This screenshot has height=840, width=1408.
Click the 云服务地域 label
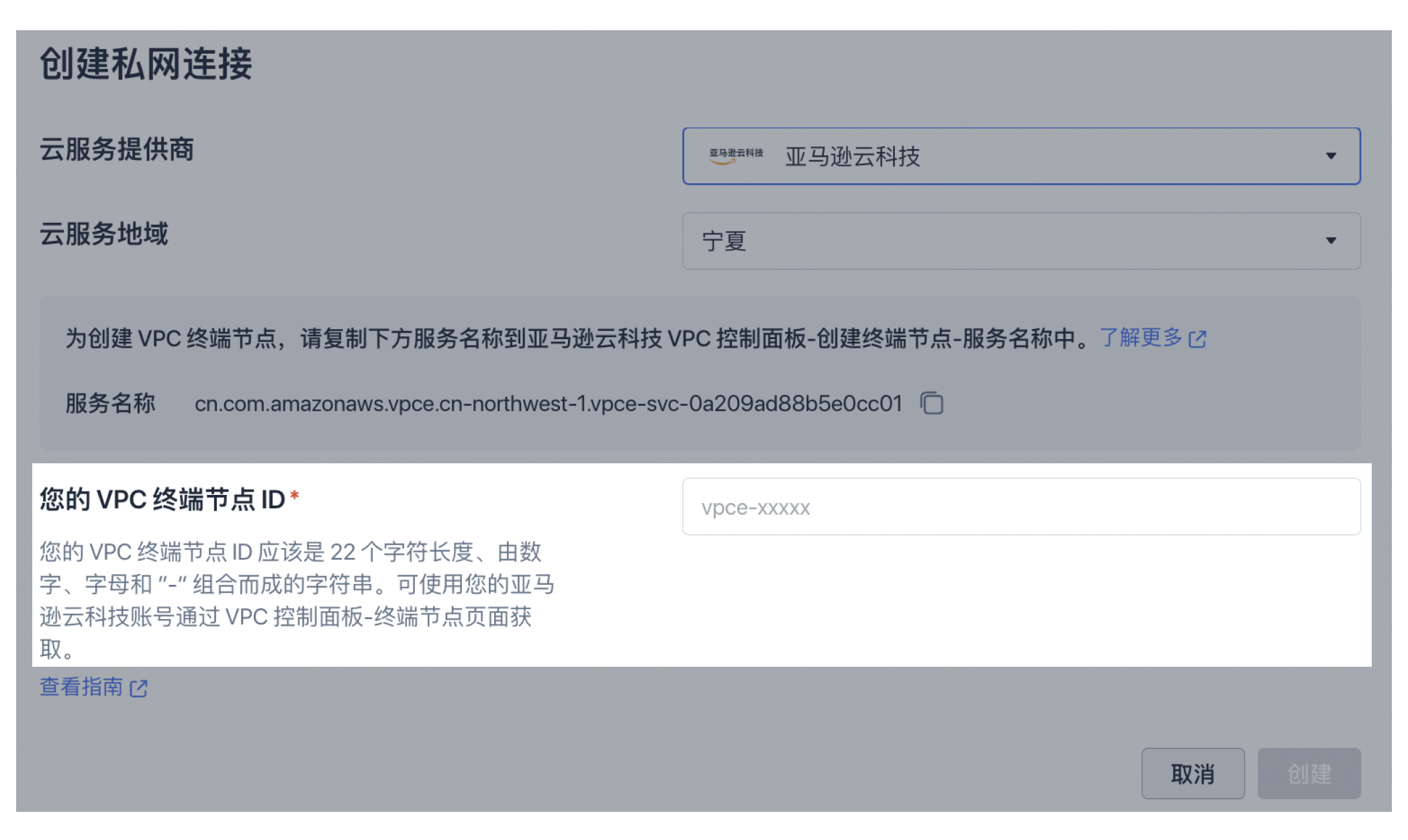pyautogui.click(x=103, y=234)
